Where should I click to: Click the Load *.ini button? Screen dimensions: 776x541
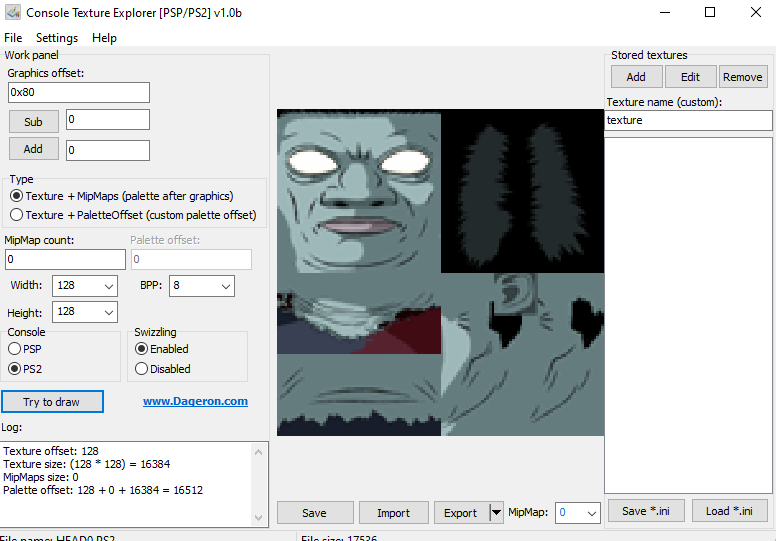pos(730,511)
